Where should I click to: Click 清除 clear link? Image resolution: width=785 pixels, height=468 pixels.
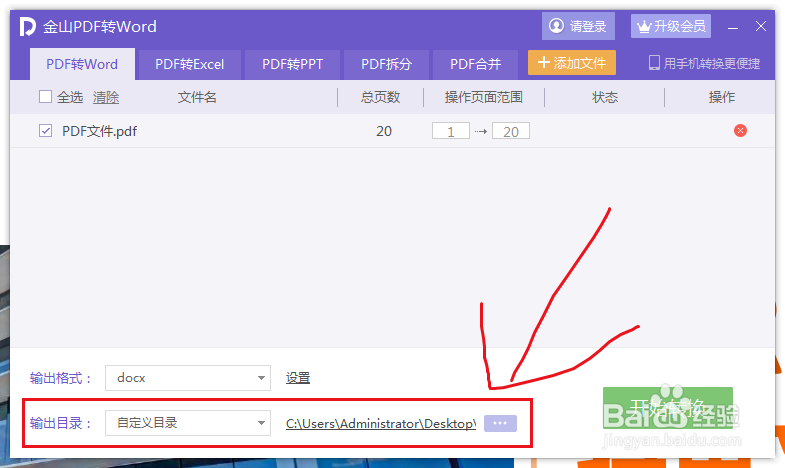pyautogui.click(x=106, y=97)
